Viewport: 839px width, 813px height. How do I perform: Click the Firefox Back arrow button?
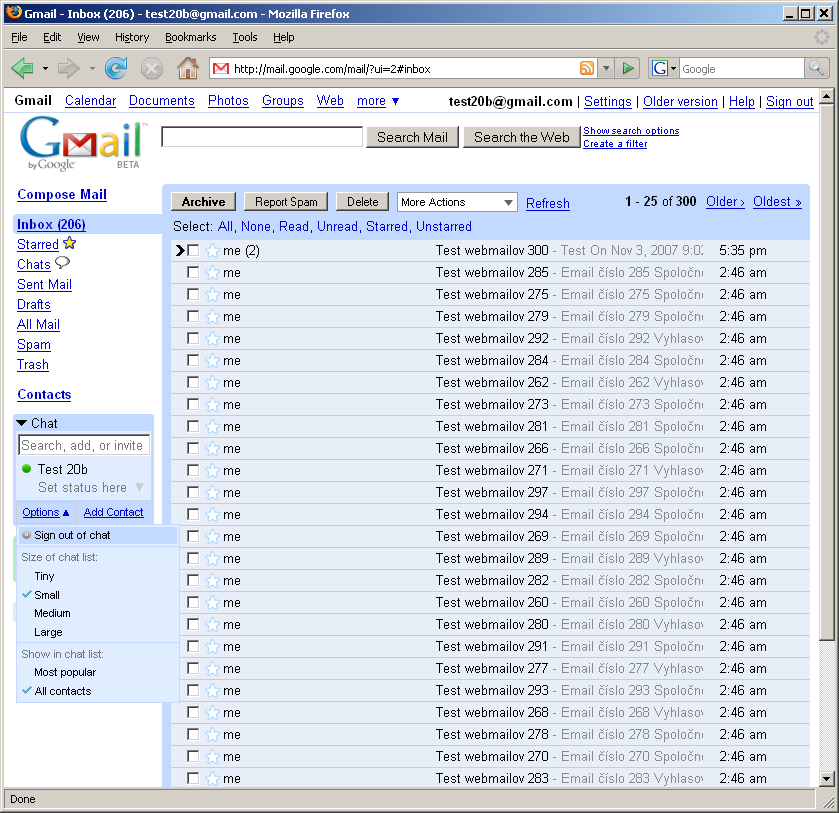22,69
